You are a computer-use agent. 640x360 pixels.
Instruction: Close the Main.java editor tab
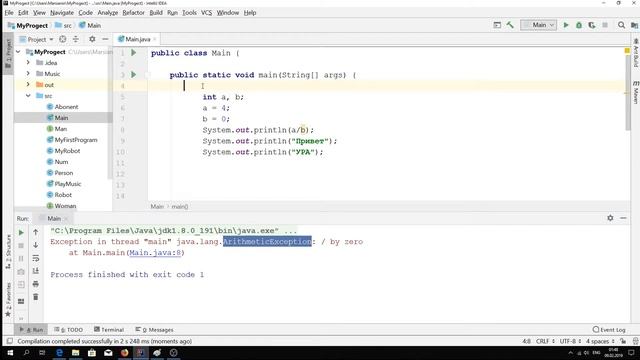pyautogui.click(x=155, y=39)
